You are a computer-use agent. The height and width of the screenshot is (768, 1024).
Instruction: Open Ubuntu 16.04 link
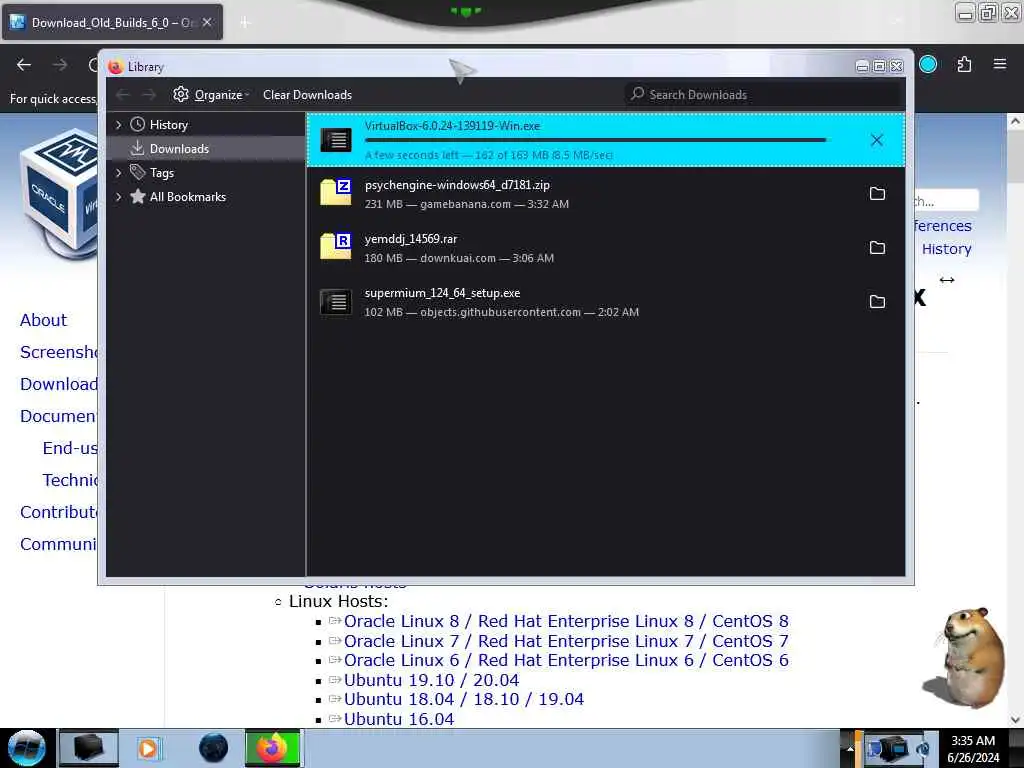(x=399, y=719)
